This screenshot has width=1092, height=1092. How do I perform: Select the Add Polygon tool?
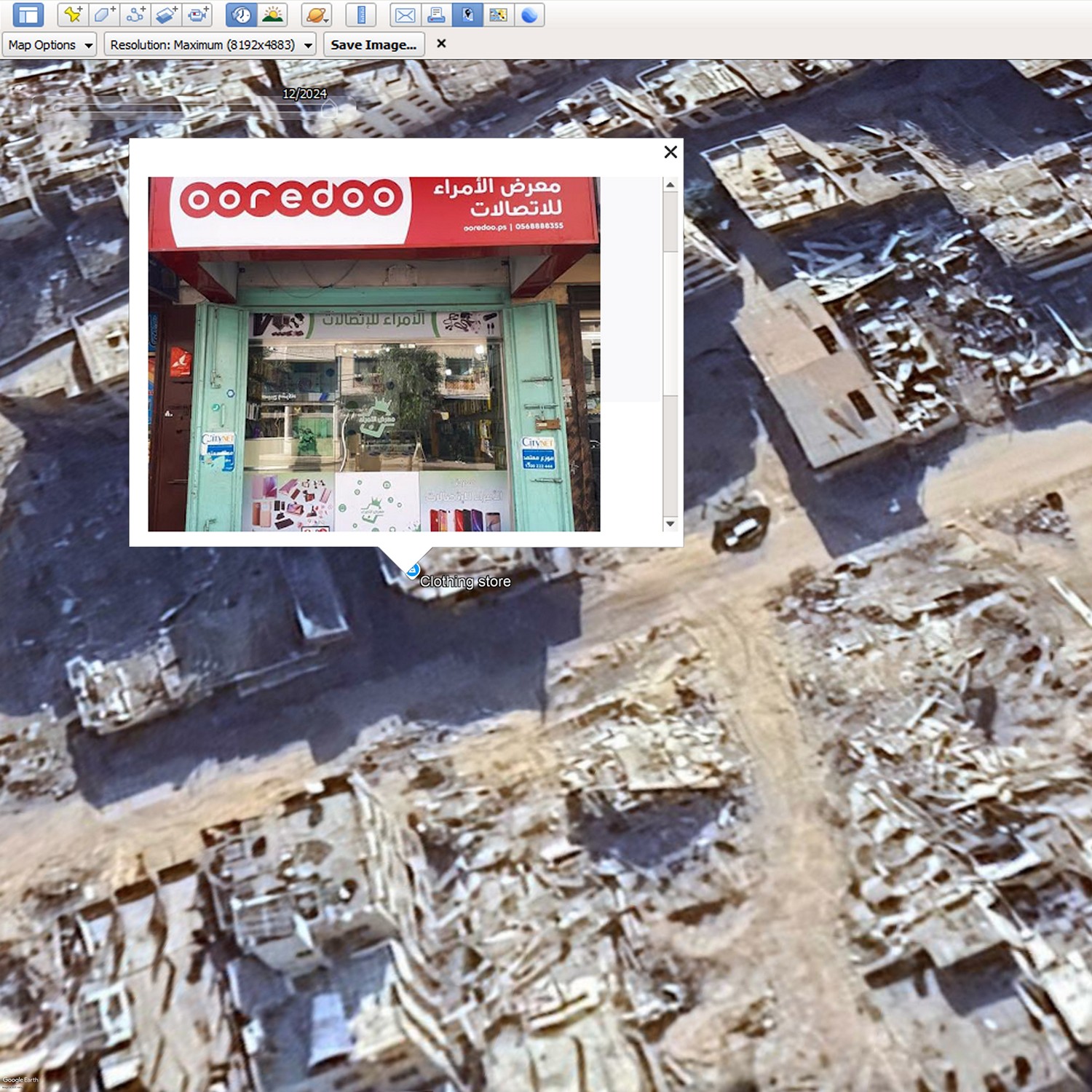104,15
